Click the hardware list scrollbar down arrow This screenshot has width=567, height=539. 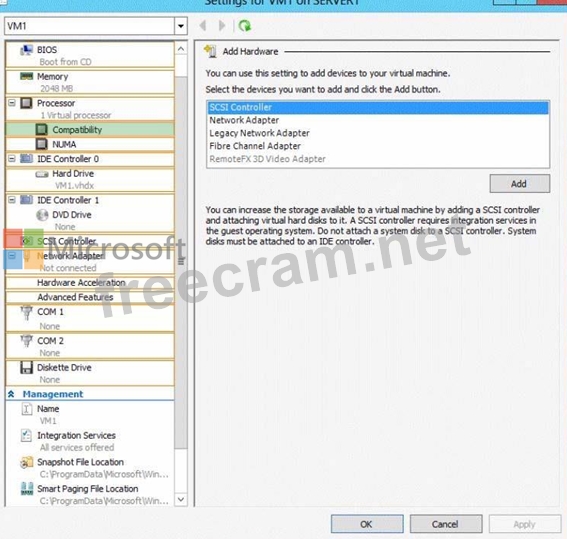[x=181, y=500]
